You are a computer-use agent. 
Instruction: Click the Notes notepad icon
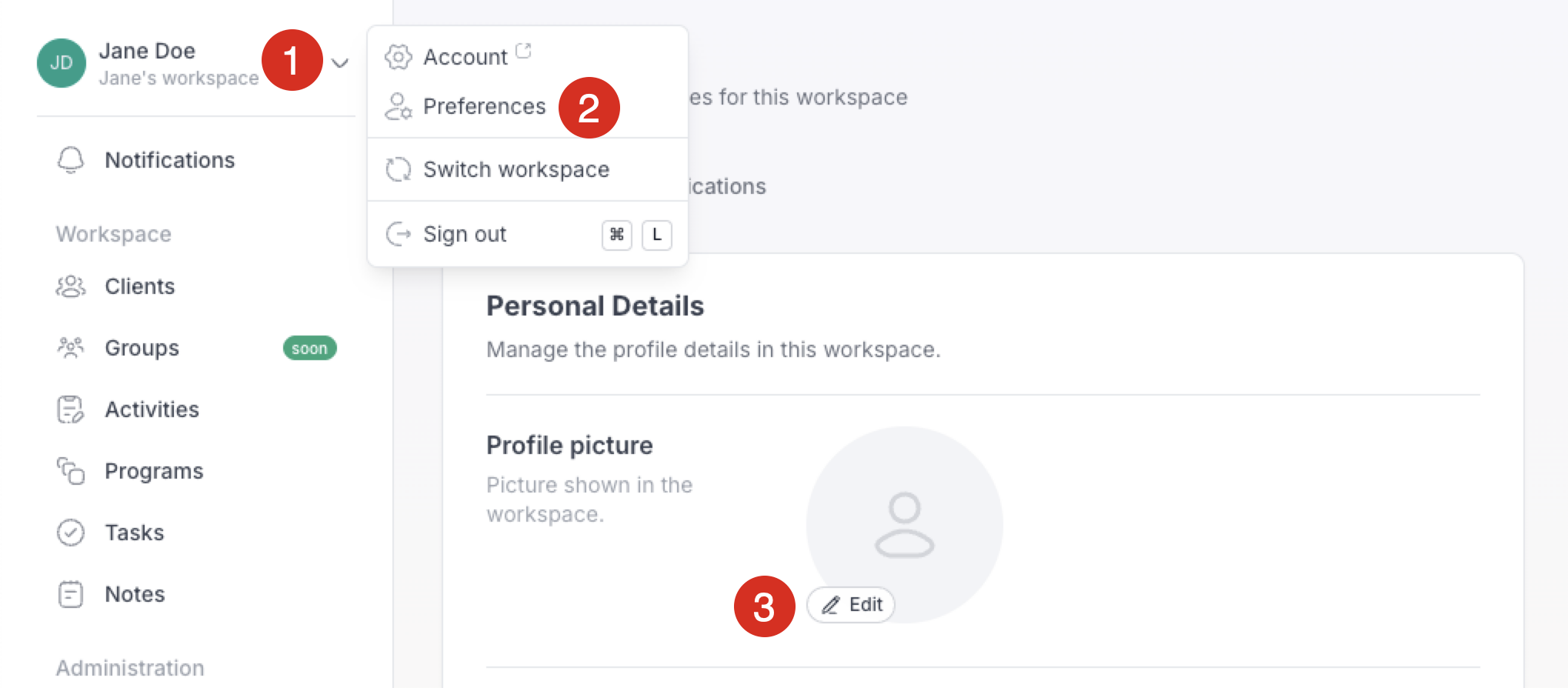click(71, 594)
